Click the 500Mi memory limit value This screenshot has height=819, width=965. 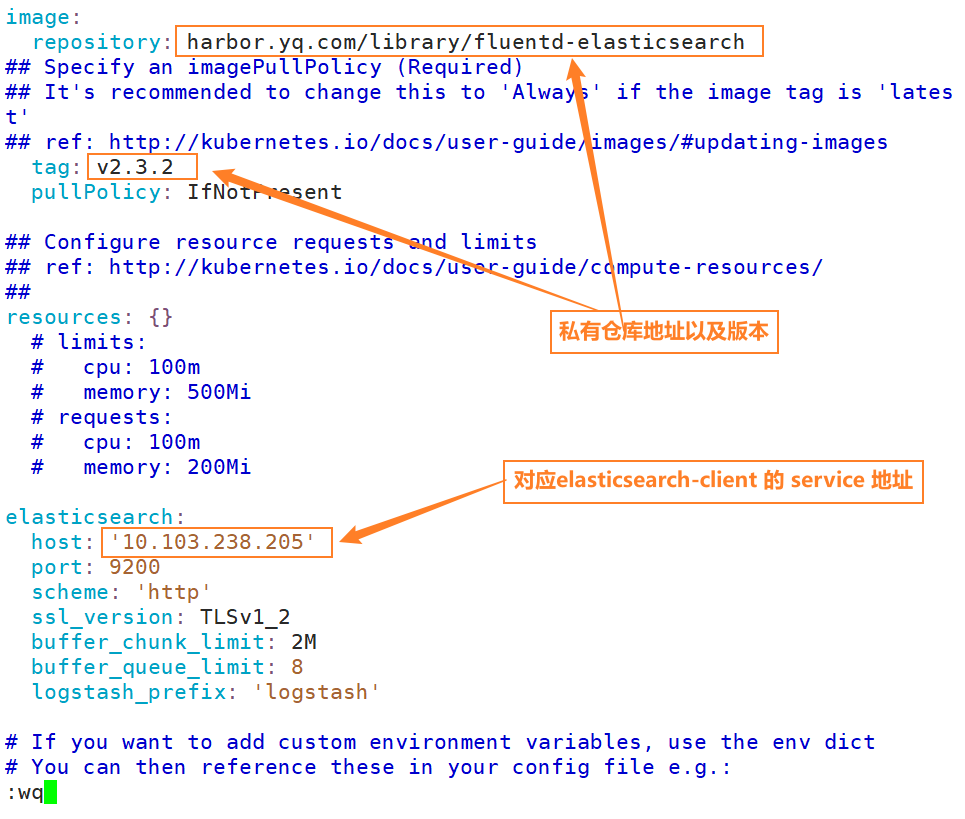219,392
